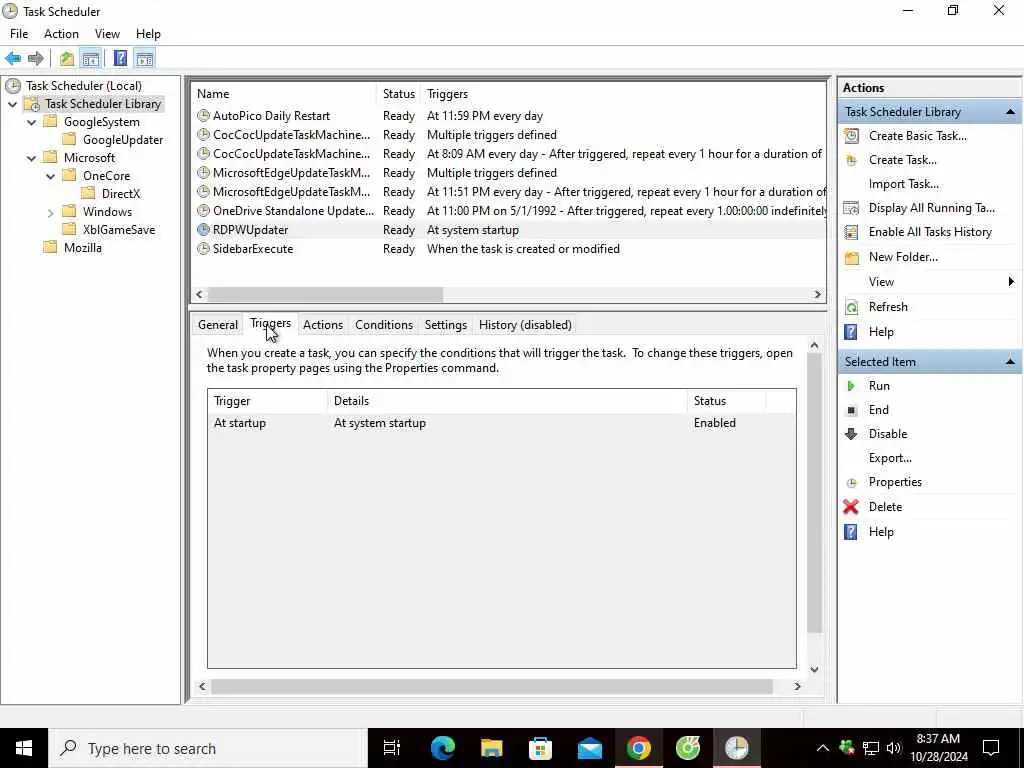1024x768 pixels.
Task: Open the View submenu arrow
Action: (x=1011, y=282)
